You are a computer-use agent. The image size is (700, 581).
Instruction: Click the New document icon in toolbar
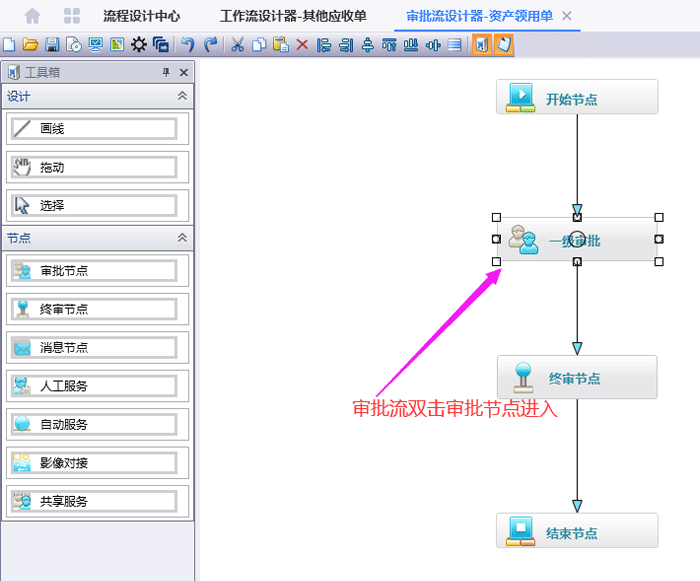[10, 45]
